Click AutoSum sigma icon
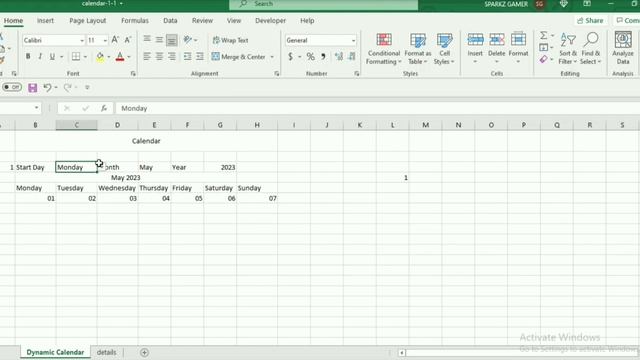 click(x=544, y=36)
